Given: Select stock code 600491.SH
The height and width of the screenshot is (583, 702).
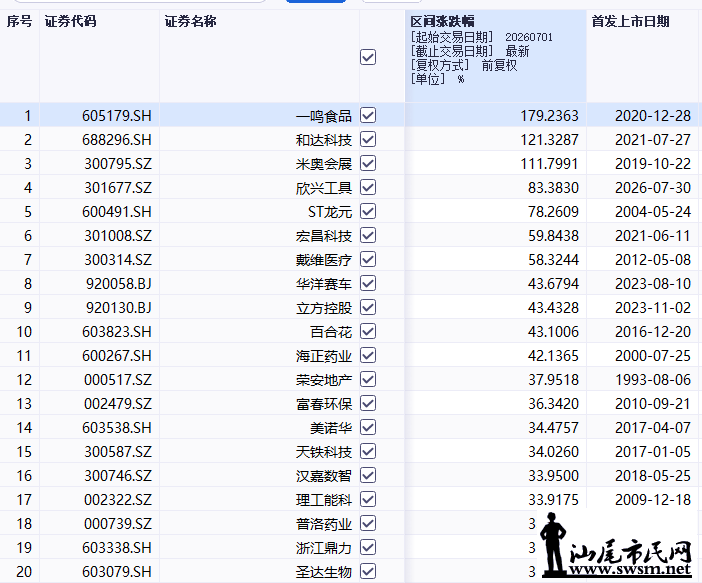Looking at the screenshot, I should pyautogui.click(x=117, y=212).
